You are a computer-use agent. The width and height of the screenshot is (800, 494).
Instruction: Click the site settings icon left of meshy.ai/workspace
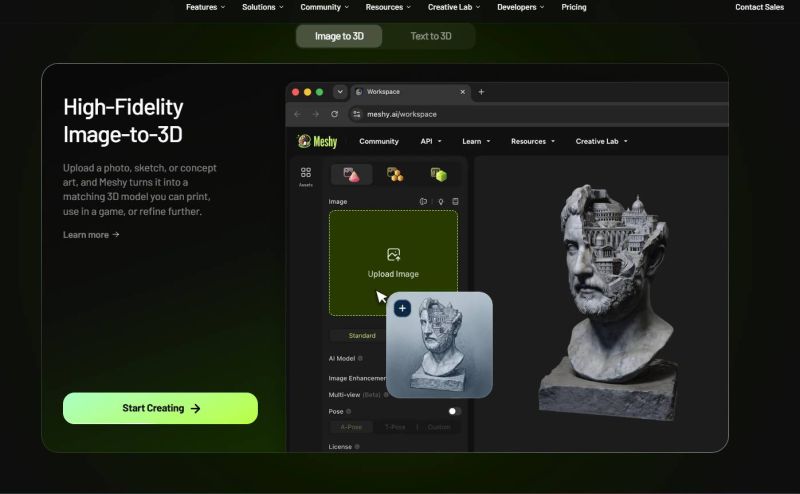coord(357,114)
